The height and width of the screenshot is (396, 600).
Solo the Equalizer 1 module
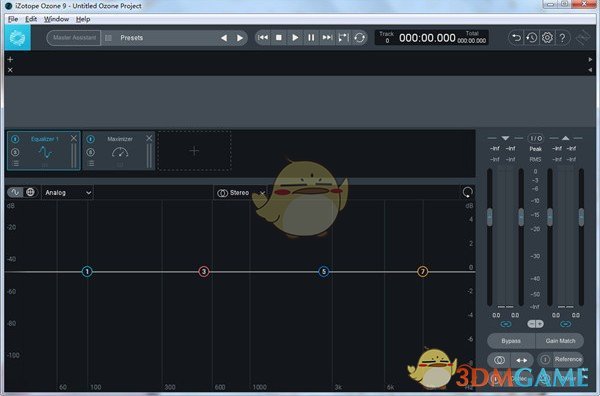pos(15,152)
